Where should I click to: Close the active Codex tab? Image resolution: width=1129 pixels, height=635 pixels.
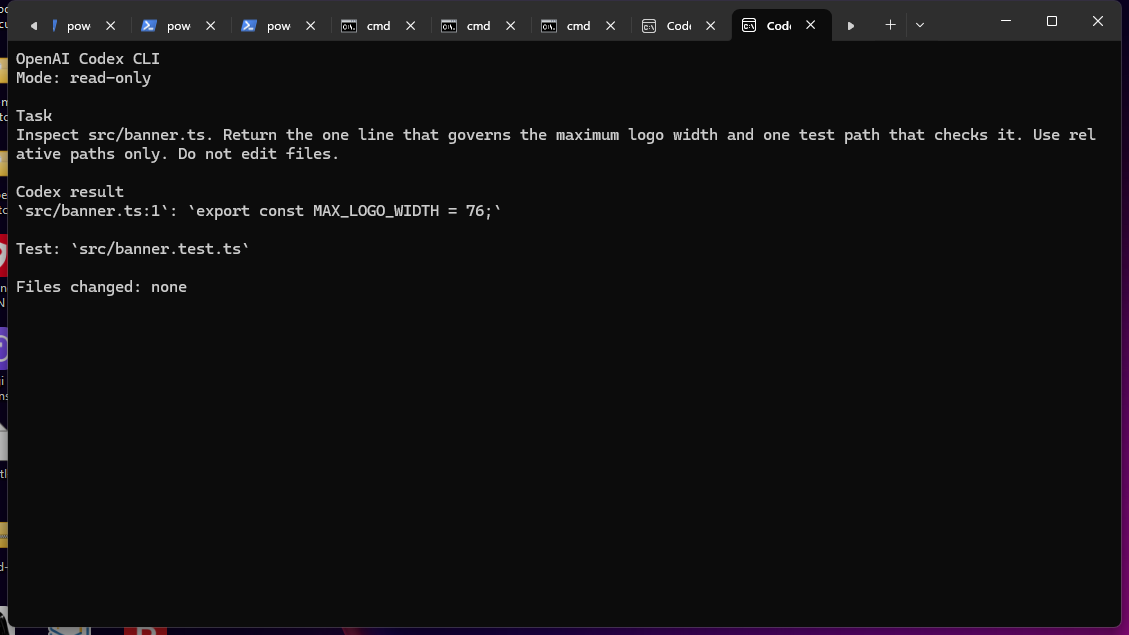pyautogui.click(x=811, y=25)
